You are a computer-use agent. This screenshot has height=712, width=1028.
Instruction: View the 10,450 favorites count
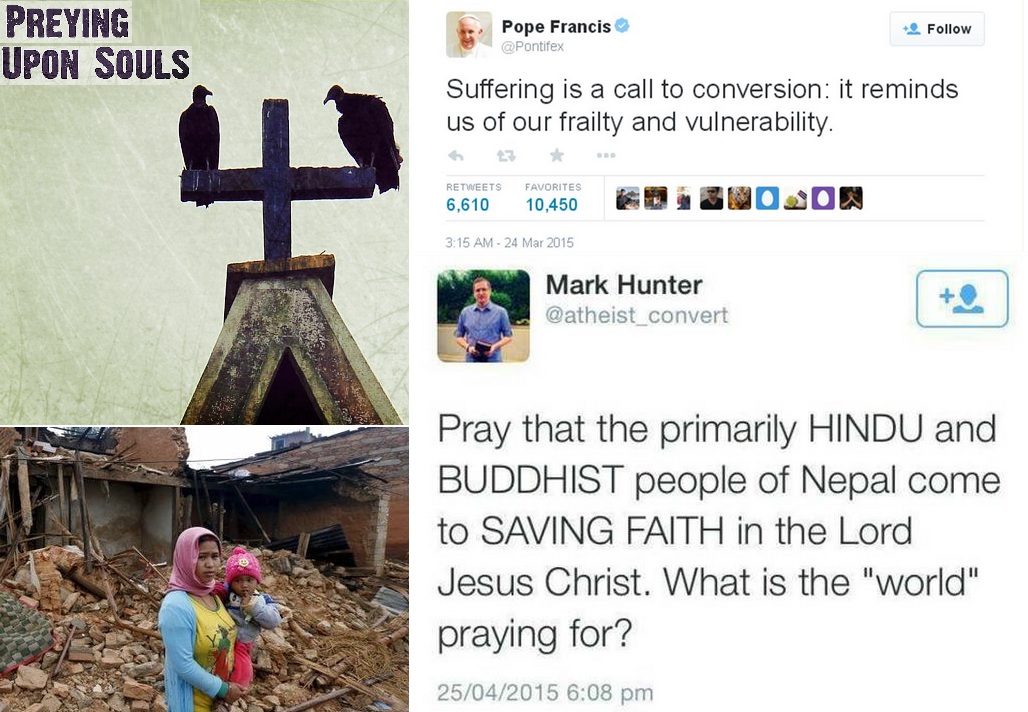(551, 205)
